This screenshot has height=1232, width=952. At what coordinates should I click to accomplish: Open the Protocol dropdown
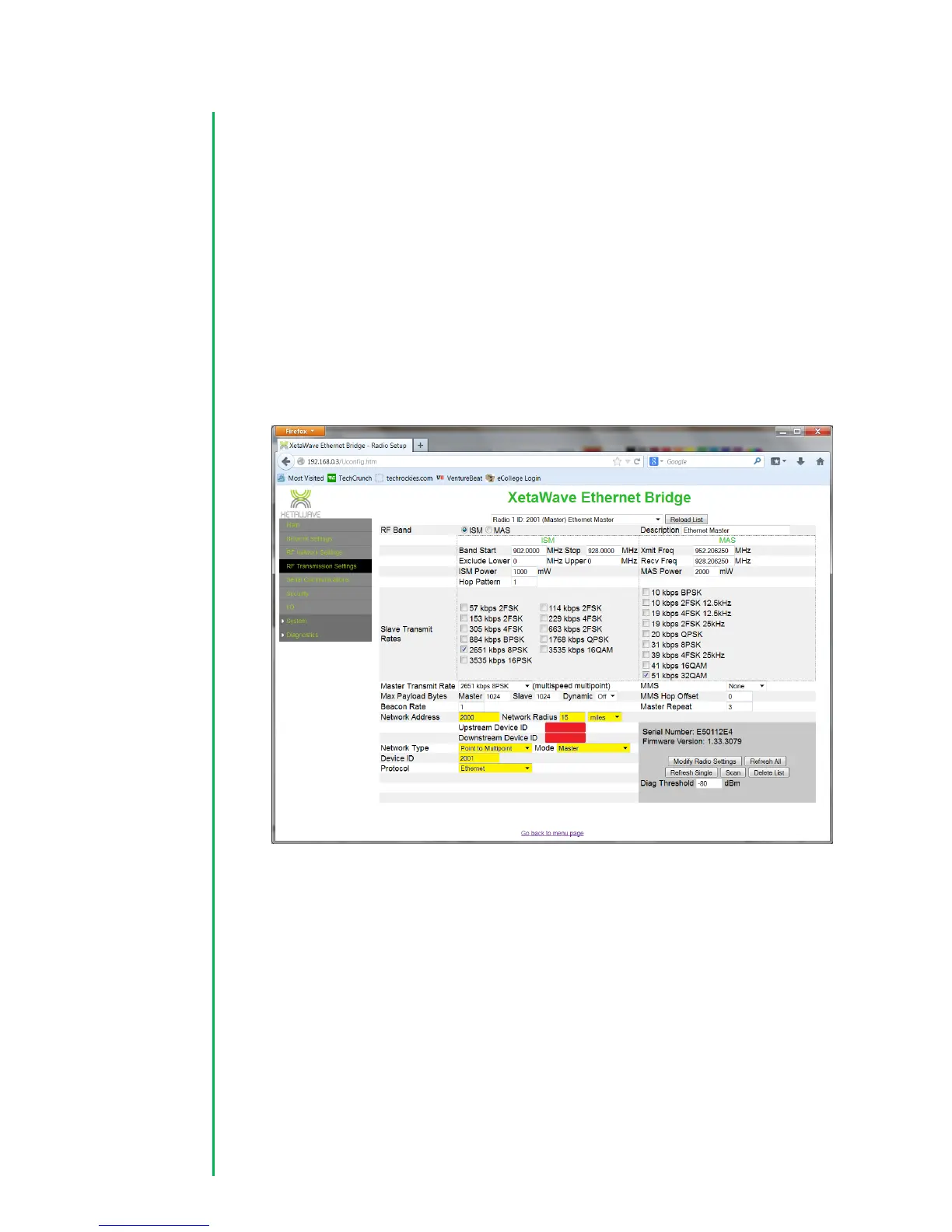pyautogui.click(x=495, y=768)
